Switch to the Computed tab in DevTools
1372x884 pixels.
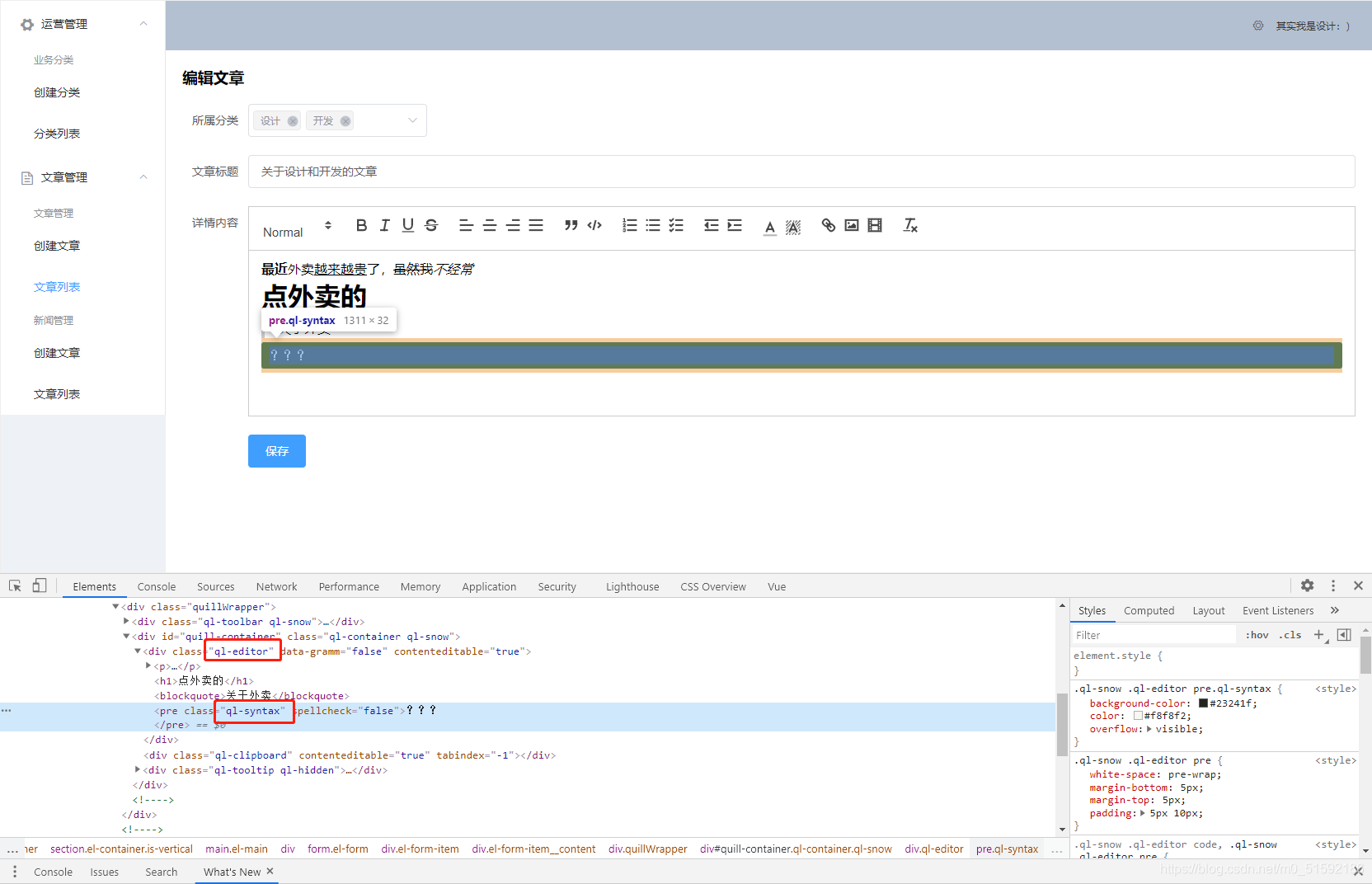coord(1149,610)
